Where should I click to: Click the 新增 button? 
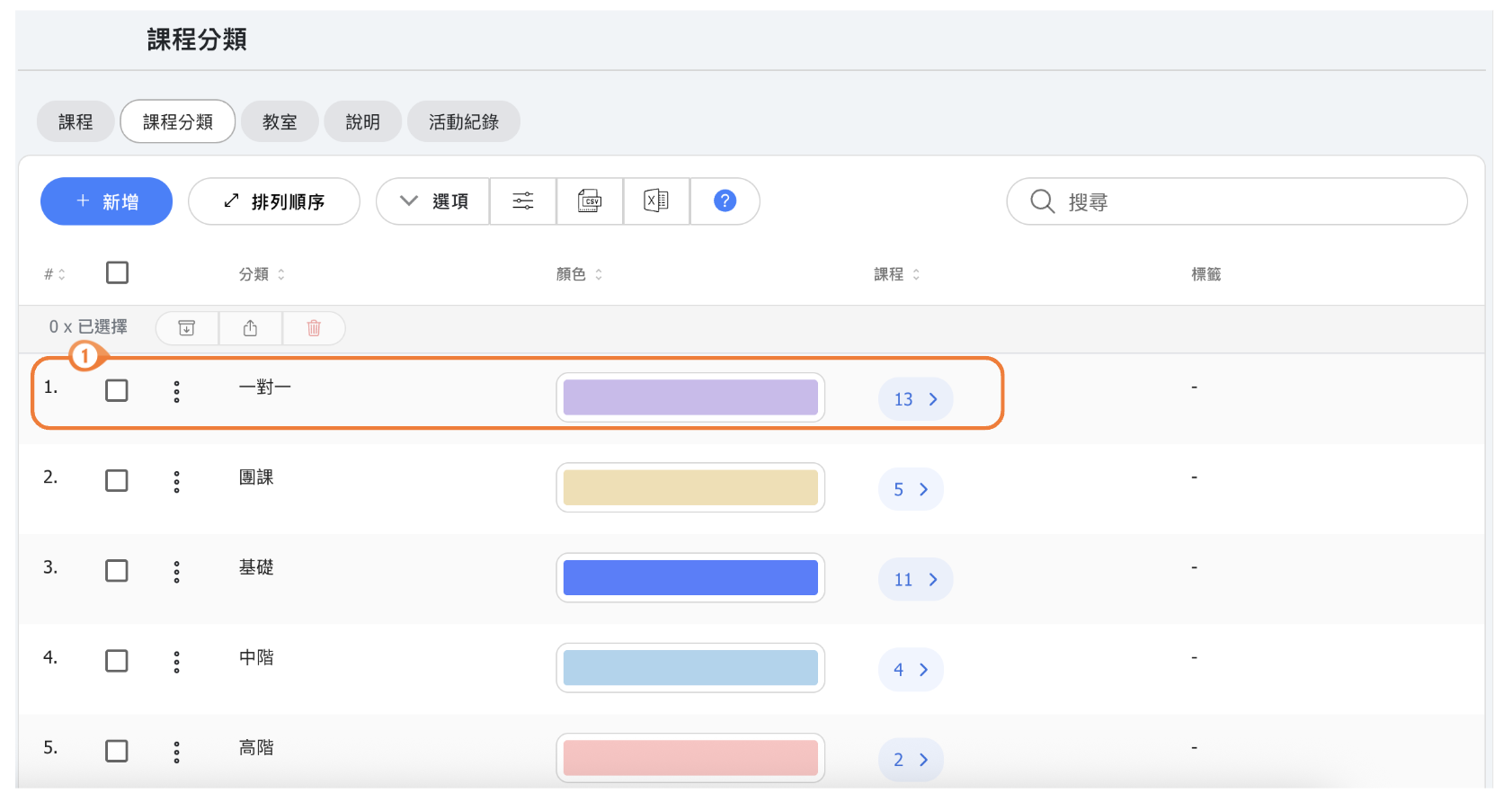coord(106,201)
